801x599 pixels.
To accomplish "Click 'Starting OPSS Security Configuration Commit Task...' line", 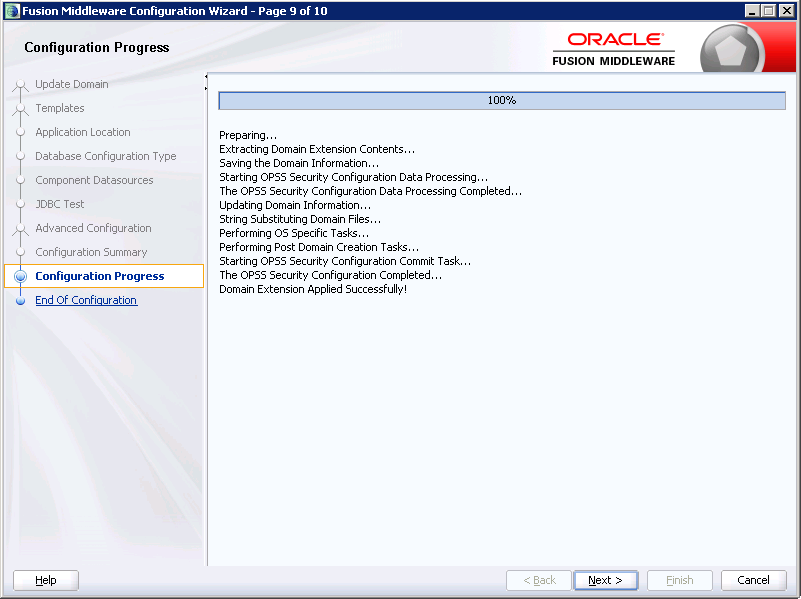I will [345, 261].
